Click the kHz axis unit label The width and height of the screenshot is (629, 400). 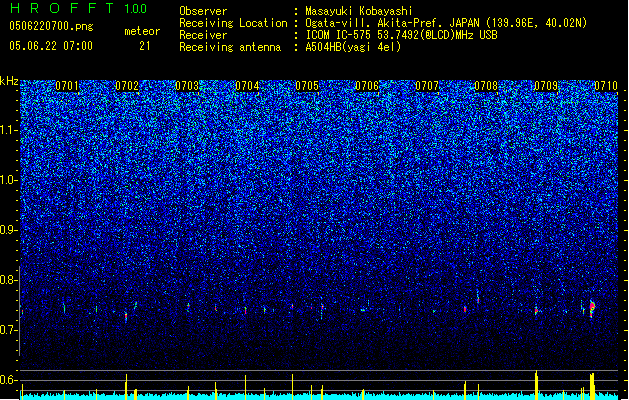(9, 81)
